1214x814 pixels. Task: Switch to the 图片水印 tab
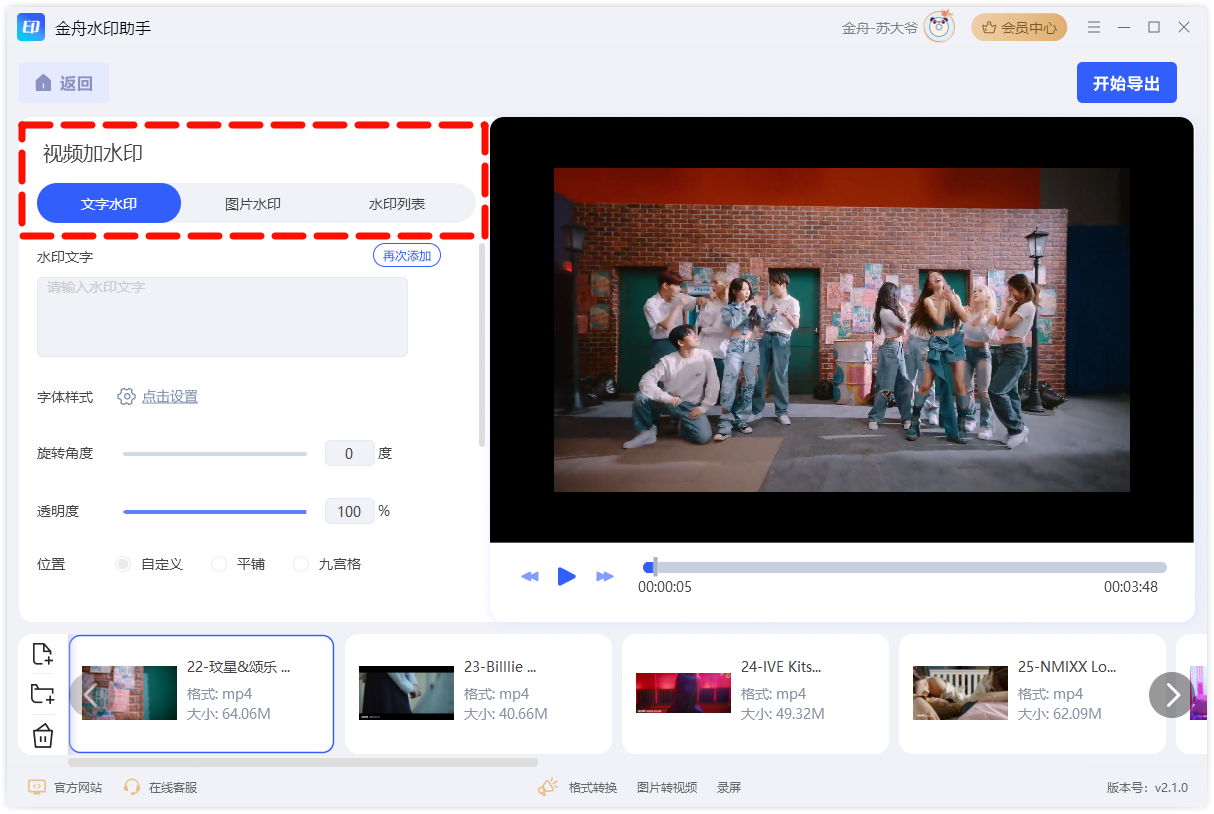click(253, 203)
